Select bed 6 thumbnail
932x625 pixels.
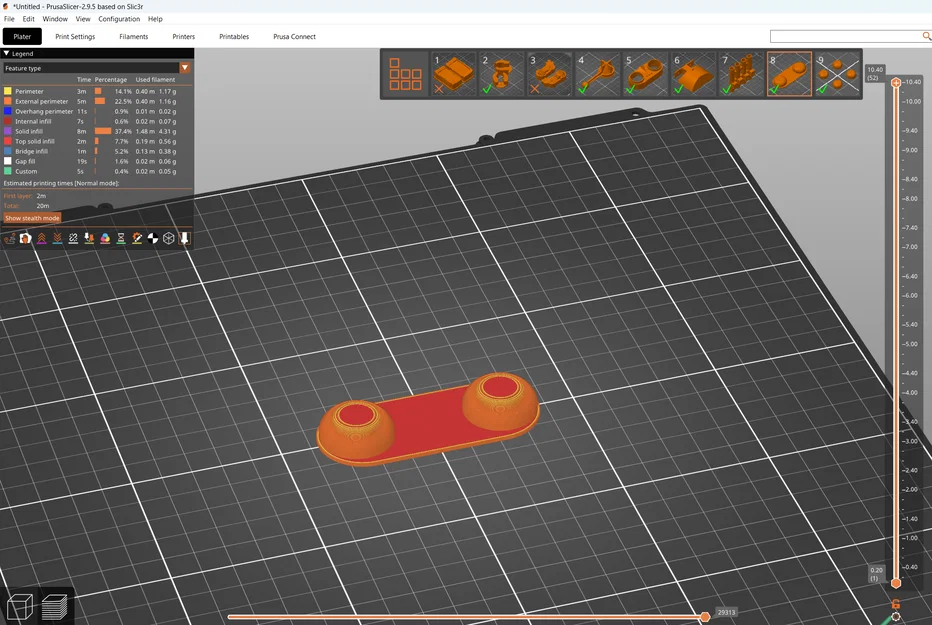693,74
